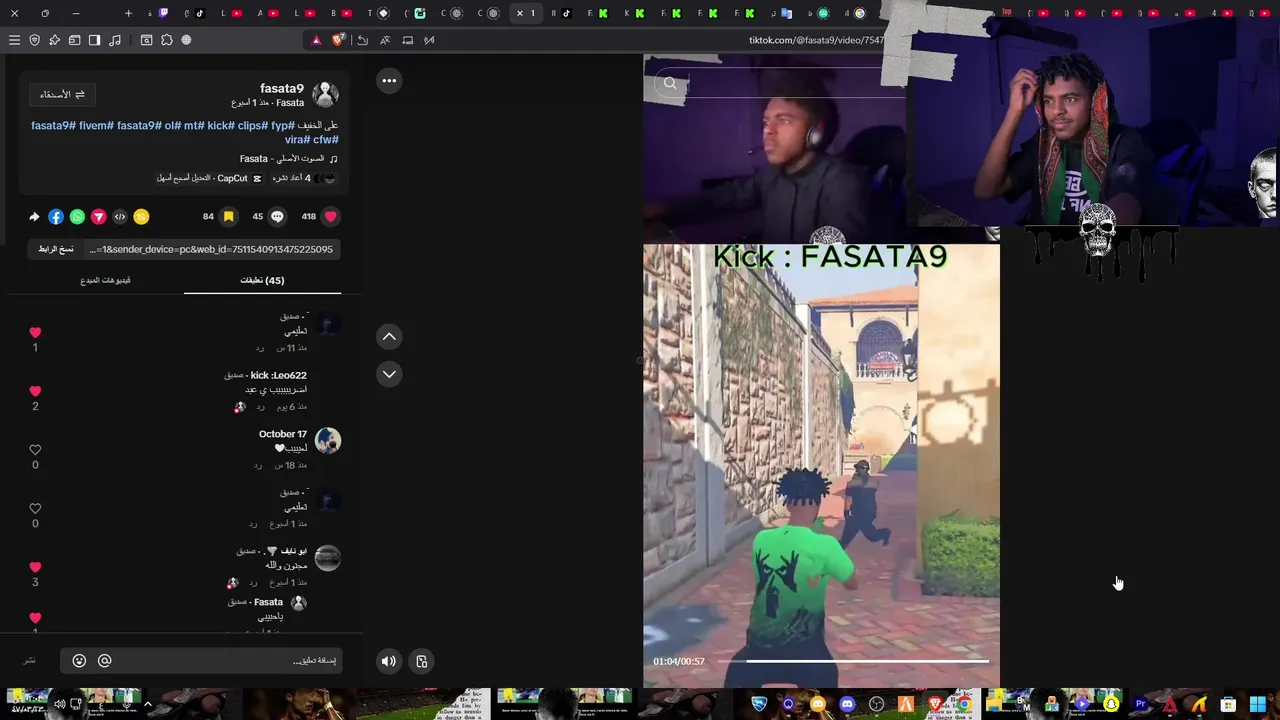Toggle the browser sidebar panel icon
Image resolution: width=1280 pixels, height=720 pixels.
tap(94, 40)
